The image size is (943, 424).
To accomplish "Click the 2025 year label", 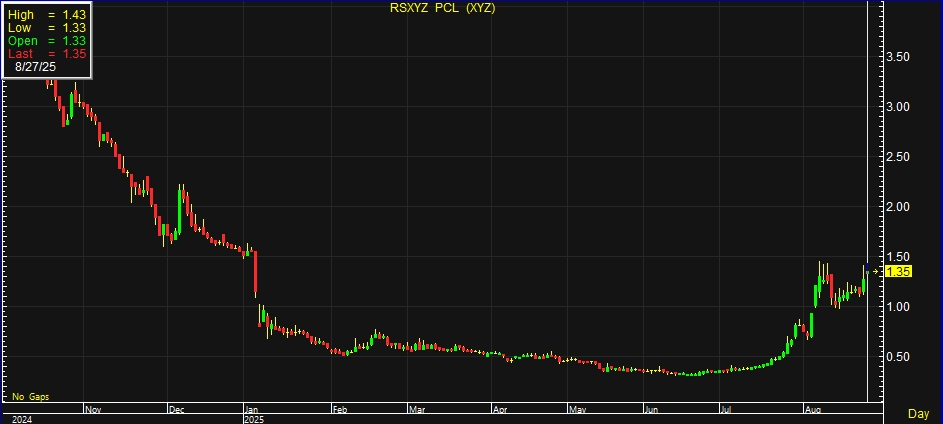I will 254,419.
